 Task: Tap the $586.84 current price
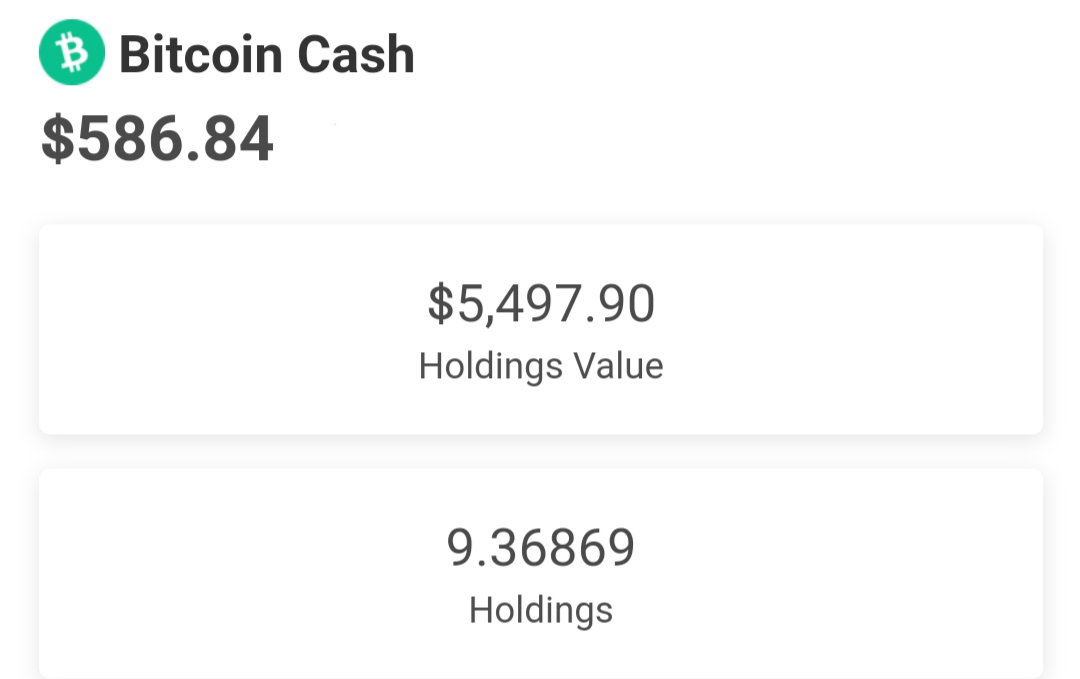[x=158, y=139]
